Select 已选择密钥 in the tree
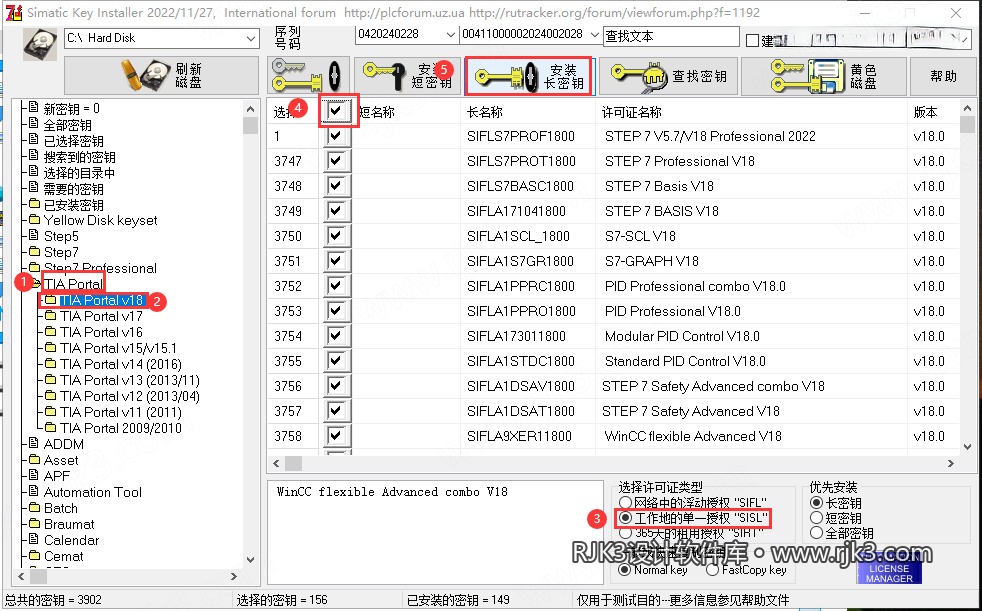 pyautogui.click(x=73, y=141)
